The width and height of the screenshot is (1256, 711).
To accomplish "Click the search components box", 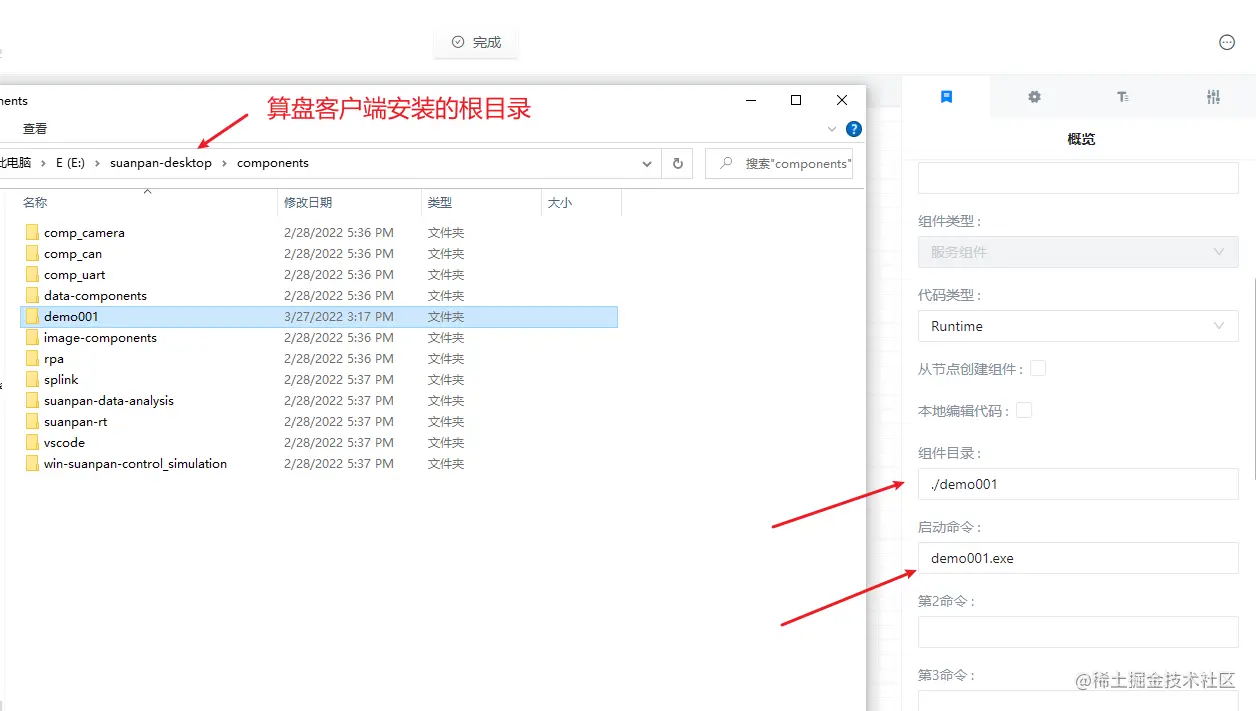I will [x=779, y=163].
